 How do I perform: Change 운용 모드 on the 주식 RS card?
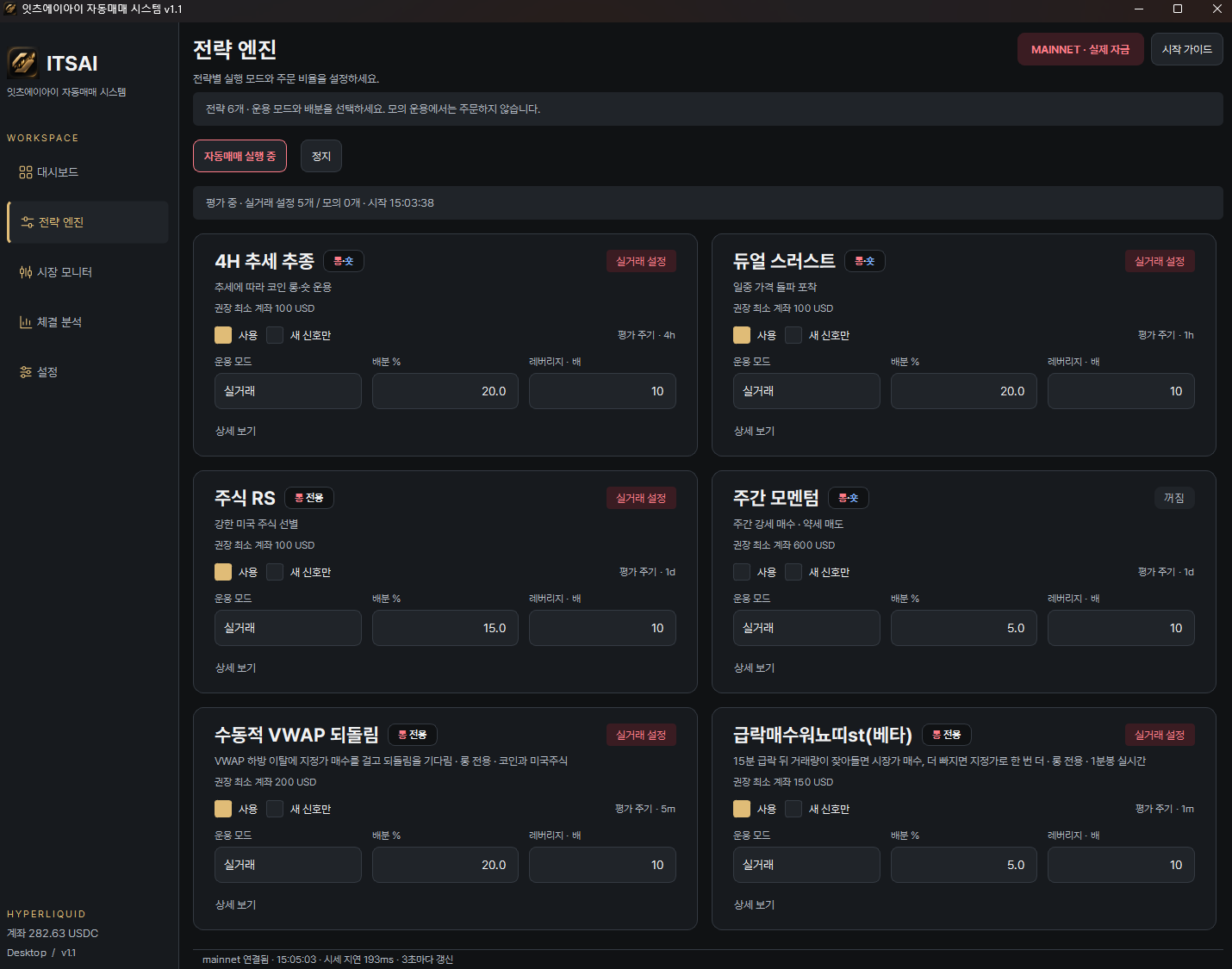tap(288, 628)
